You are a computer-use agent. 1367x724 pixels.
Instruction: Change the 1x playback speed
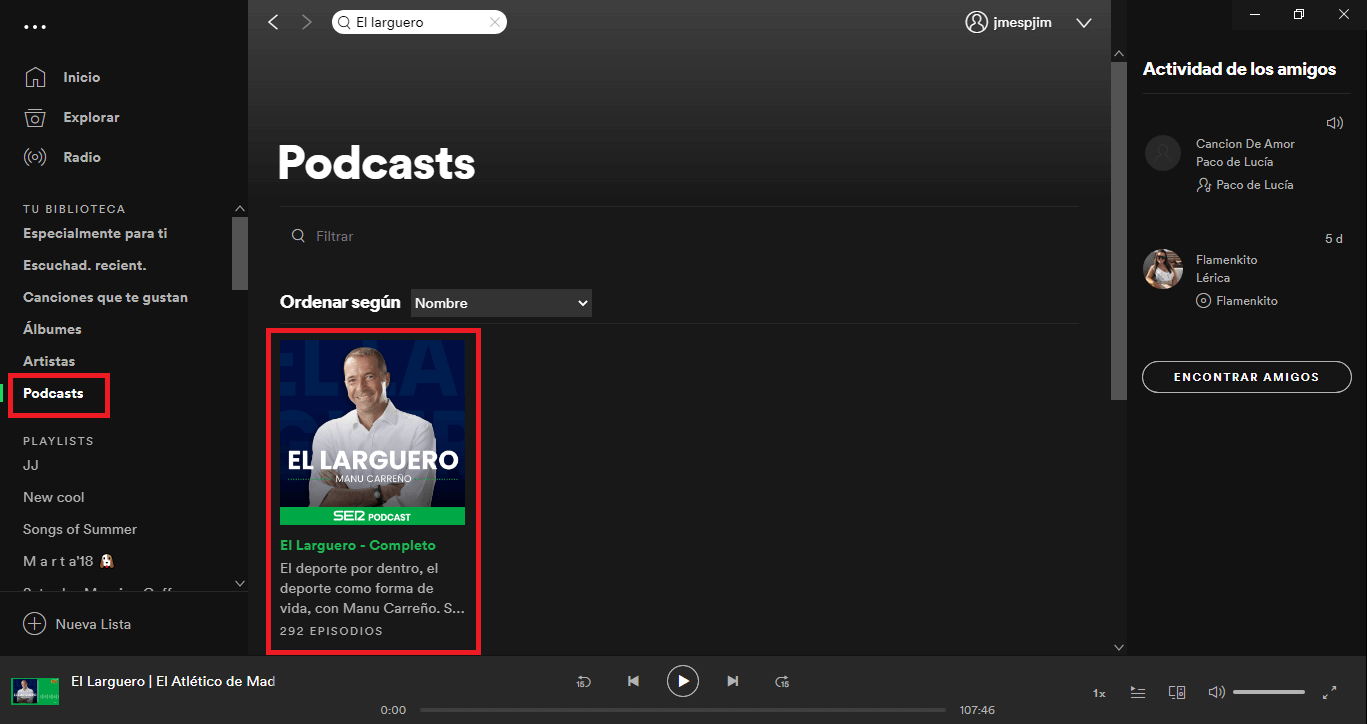coord(1099,693)
